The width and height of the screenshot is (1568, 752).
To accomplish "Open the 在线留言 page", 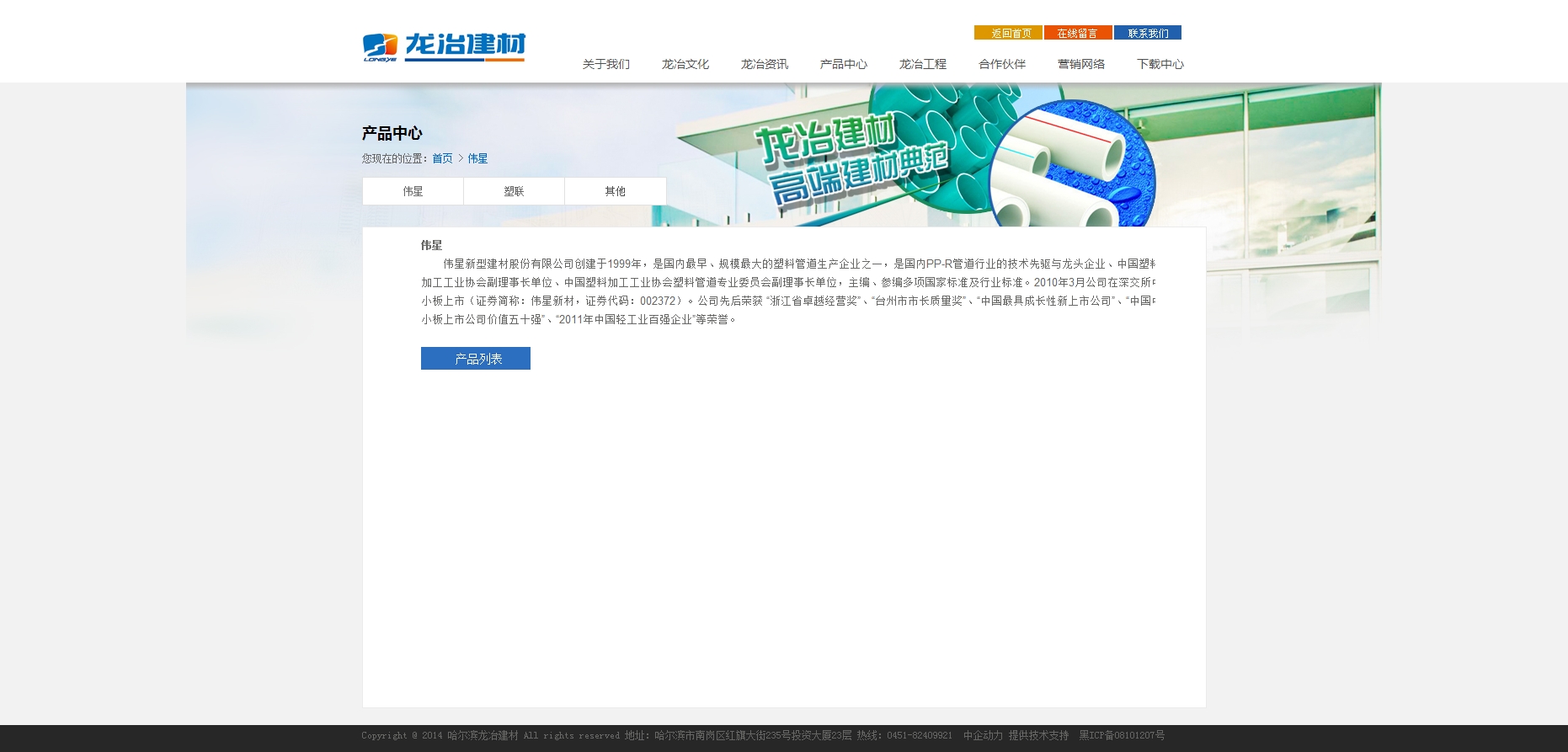I will [1078, 33].
